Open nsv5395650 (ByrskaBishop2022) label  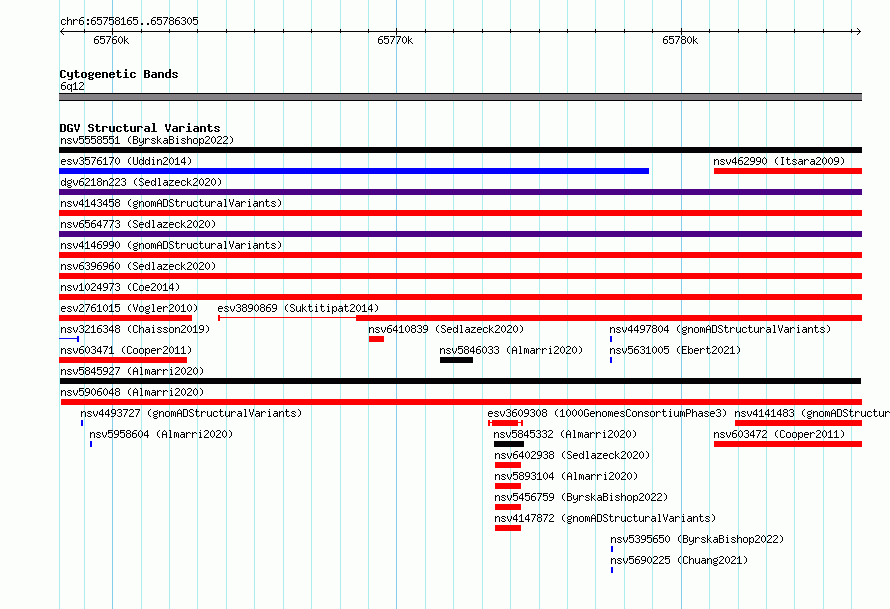point(697,539)
